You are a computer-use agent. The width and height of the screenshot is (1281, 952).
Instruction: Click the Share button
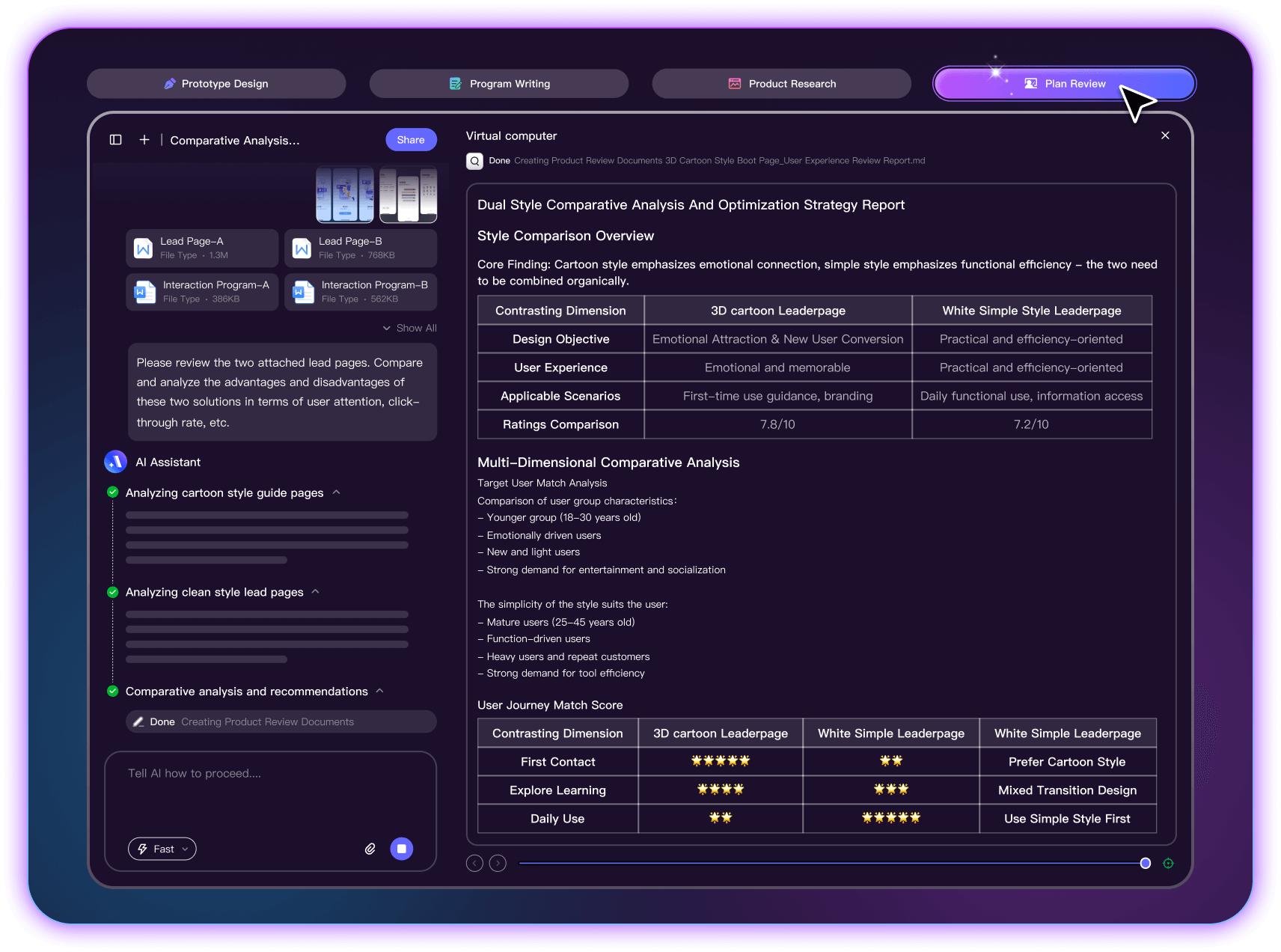411,140
